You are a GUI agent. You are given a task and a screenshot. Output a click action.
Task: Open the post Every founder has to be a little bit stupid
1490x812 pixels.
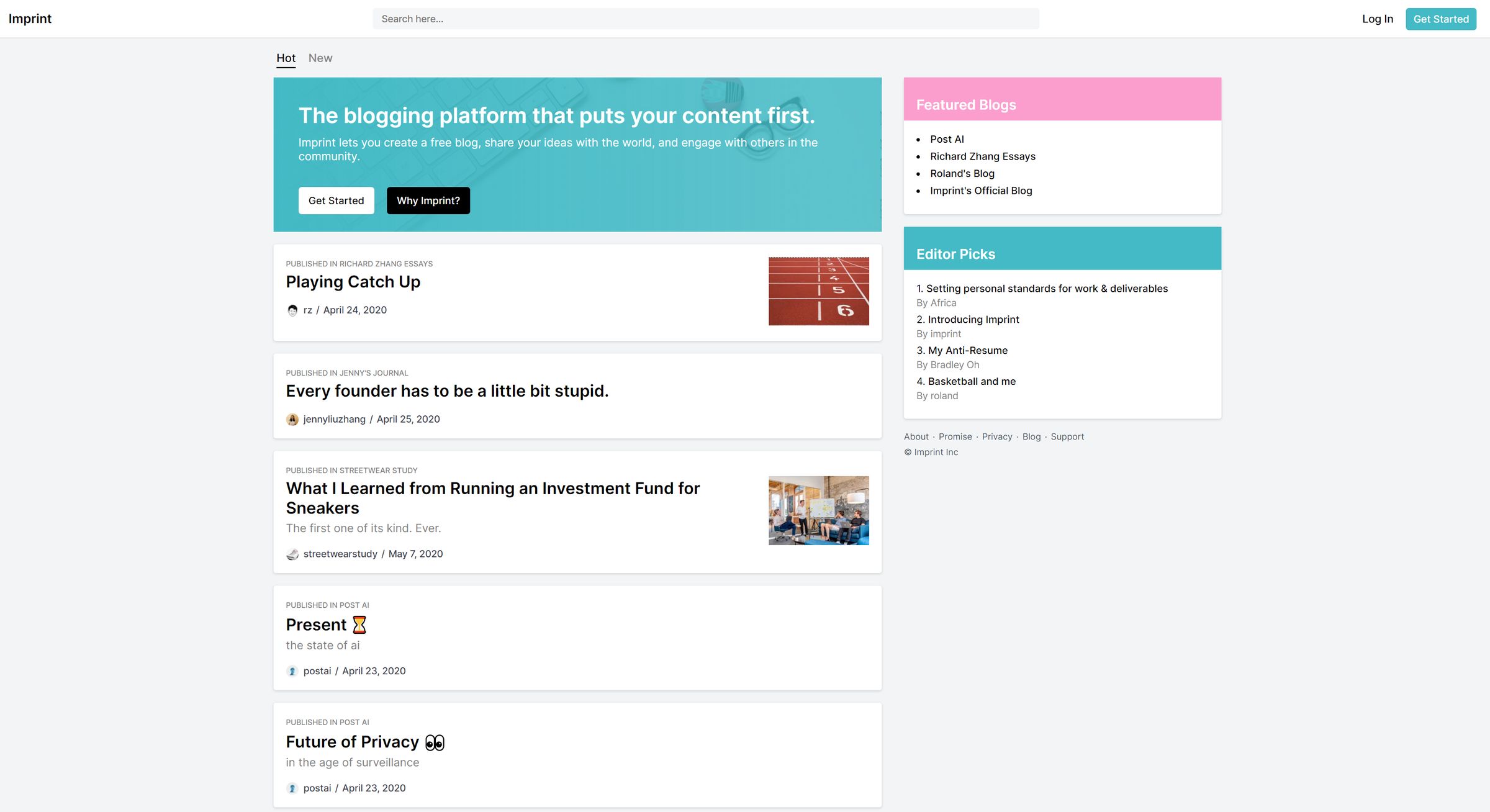pos(447,390)
